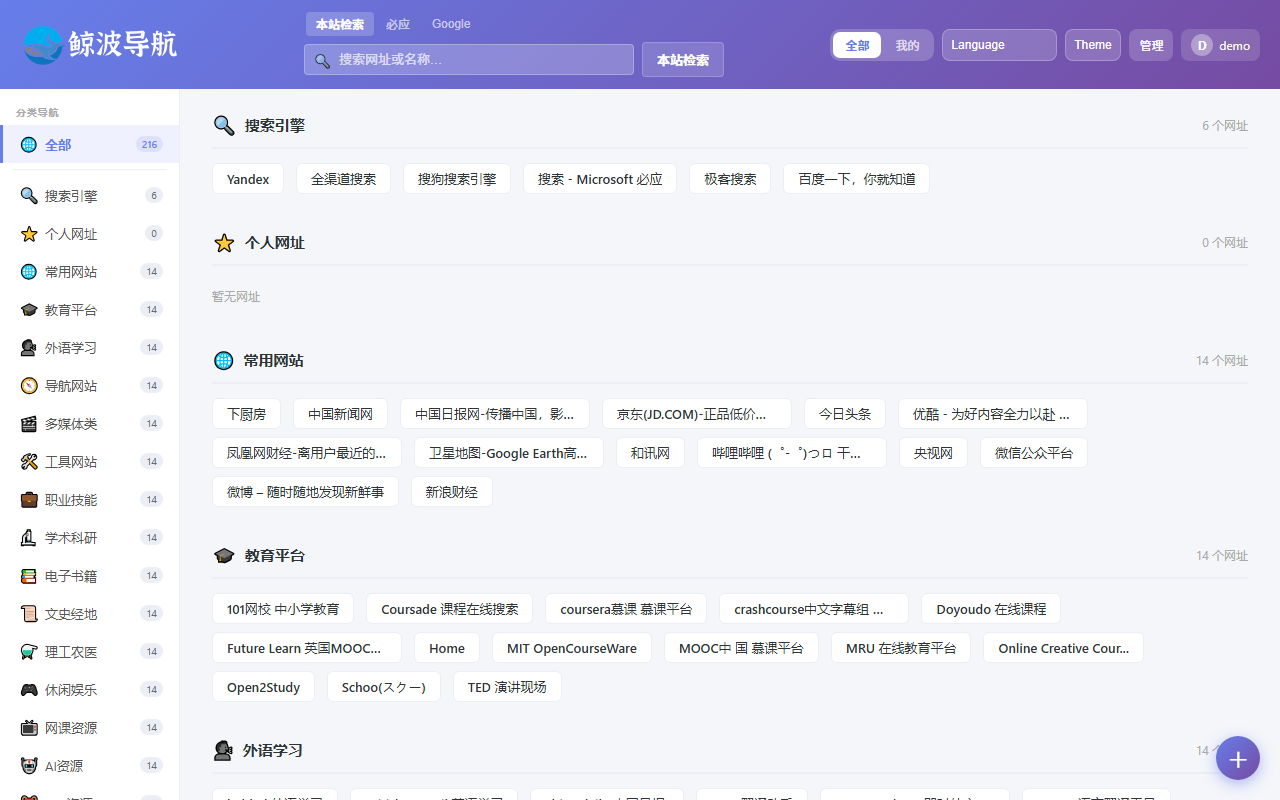Select the 必应 search tab
Viewport: 1280px width, 800px height.
(398, 24)
